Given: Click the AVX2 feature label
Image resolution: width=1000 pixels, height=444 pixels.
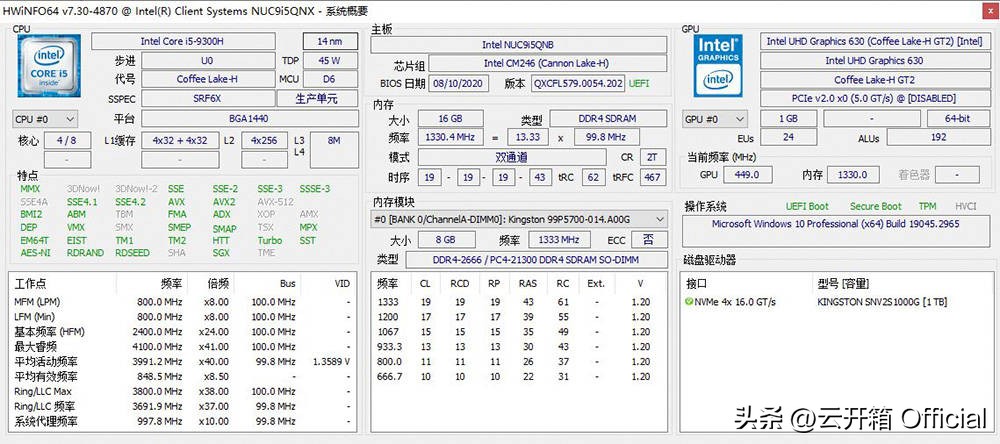Looking at the screenshot, I should pyautogui.click(x=224, y=202).
